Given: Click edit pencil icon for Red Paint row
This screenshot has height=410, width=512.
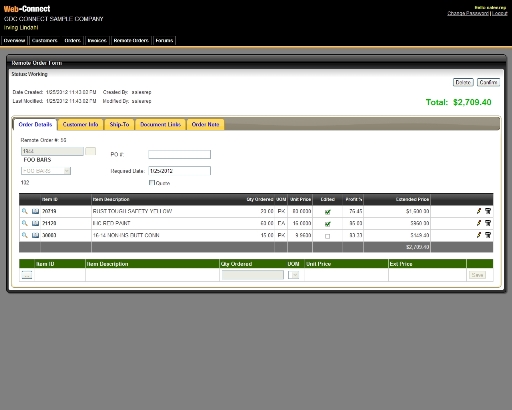Looking at the screenshot, I should [x=479, y=223].
